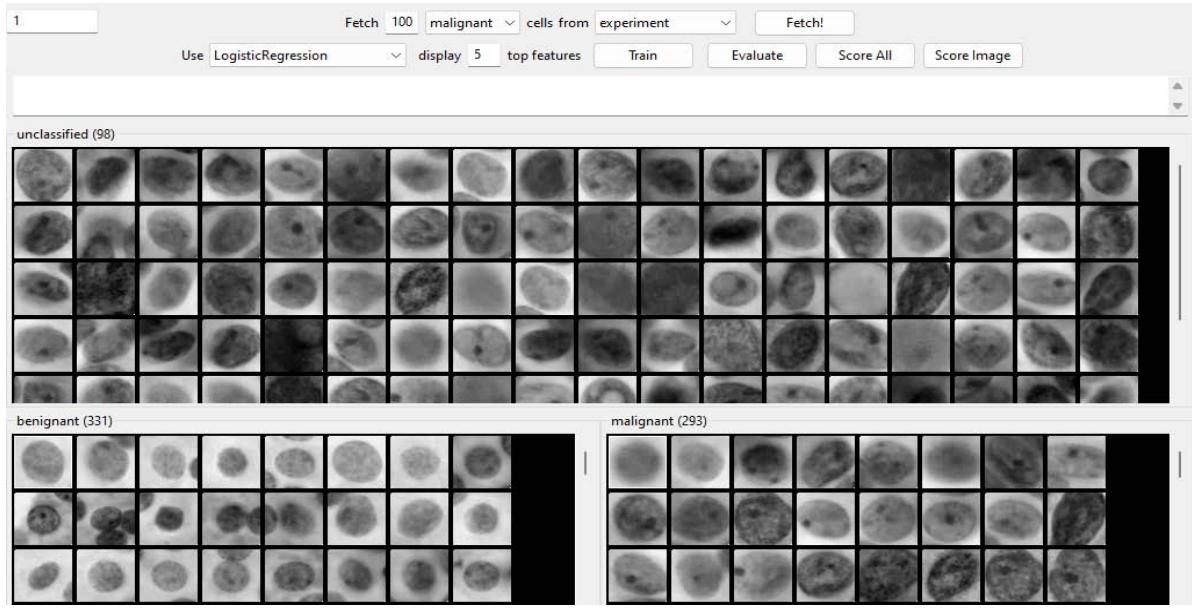Click the Fetch! button
Viewport: 1192px width, 608px height.
[x=804, y=21]
